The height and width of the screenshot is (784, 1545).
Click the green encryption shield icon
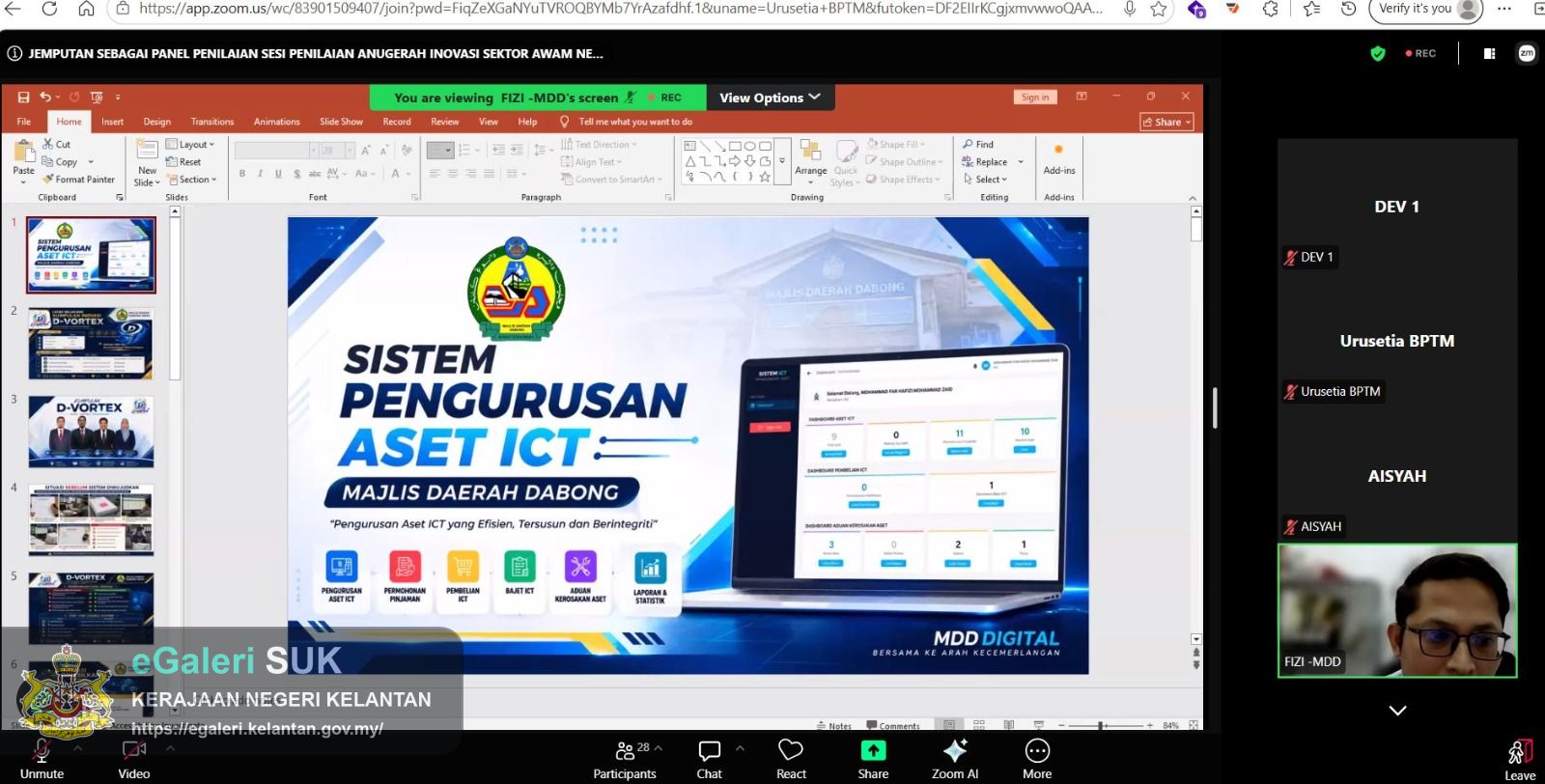[x=1378, y=54]
